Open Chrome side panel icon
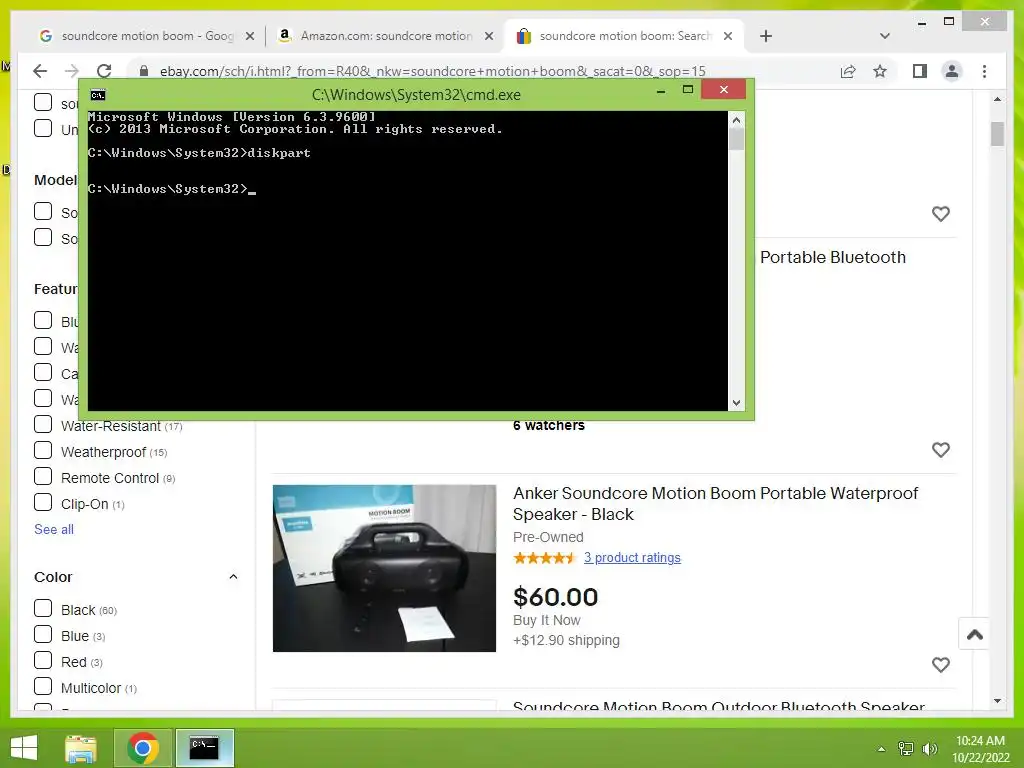The height and width of the screenshot is (768, 1024). click(920, 71)
